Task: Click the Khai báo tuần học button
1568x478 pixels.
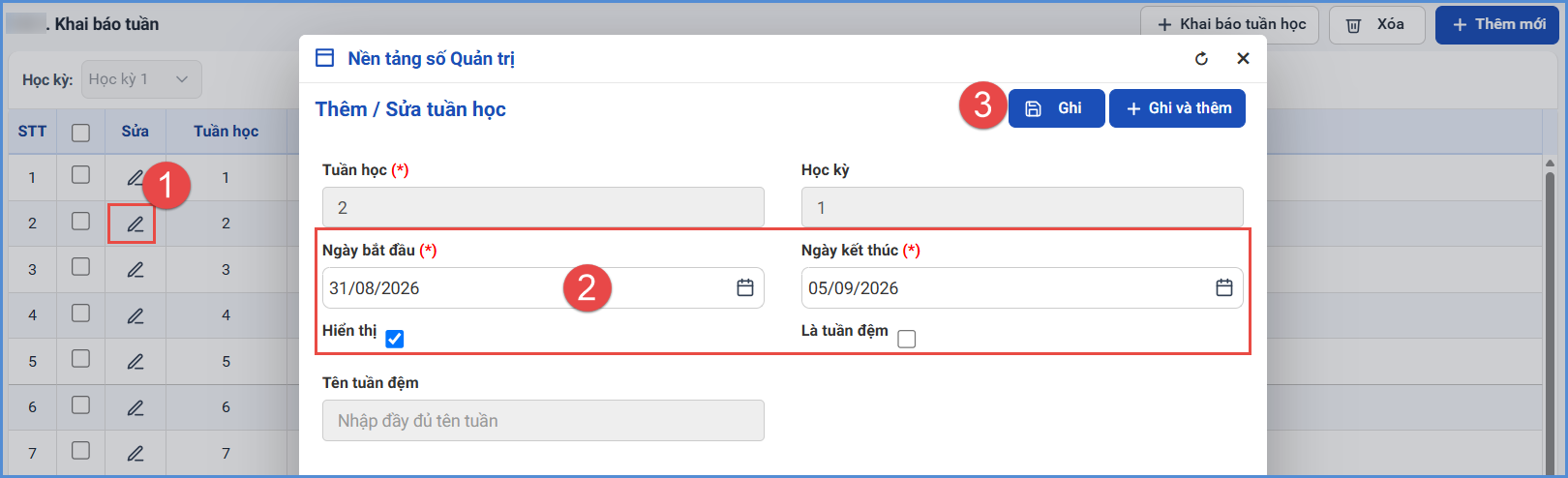Action: [x=1231, y=24]
